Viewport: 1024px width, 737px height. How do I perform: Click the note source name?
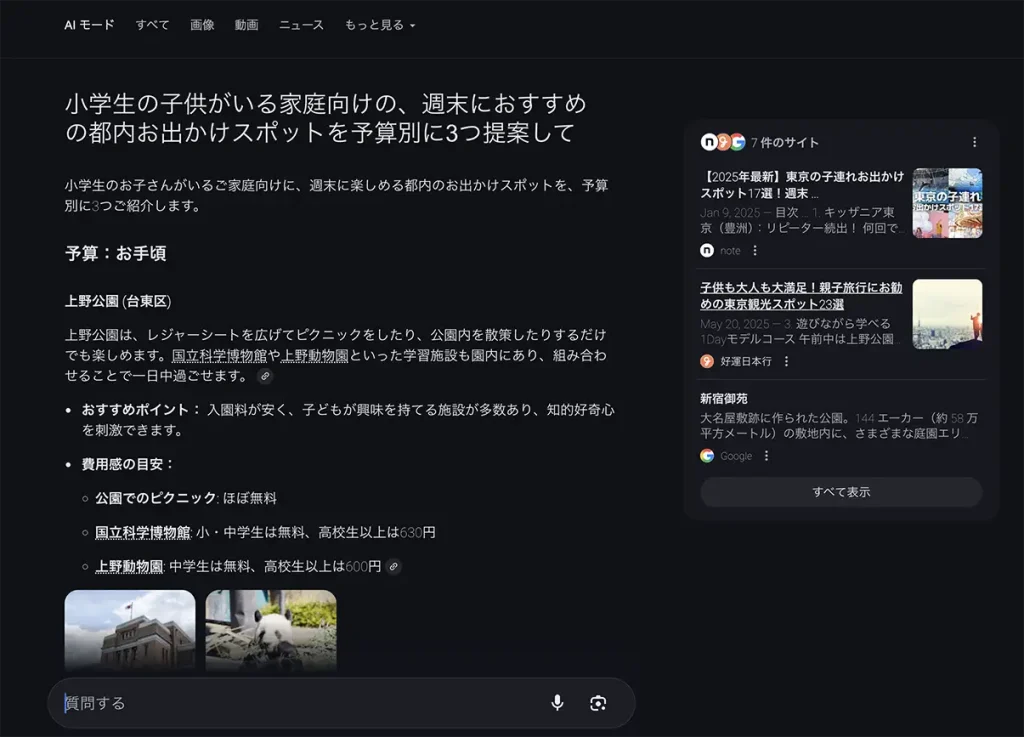(x=730, y=251)
